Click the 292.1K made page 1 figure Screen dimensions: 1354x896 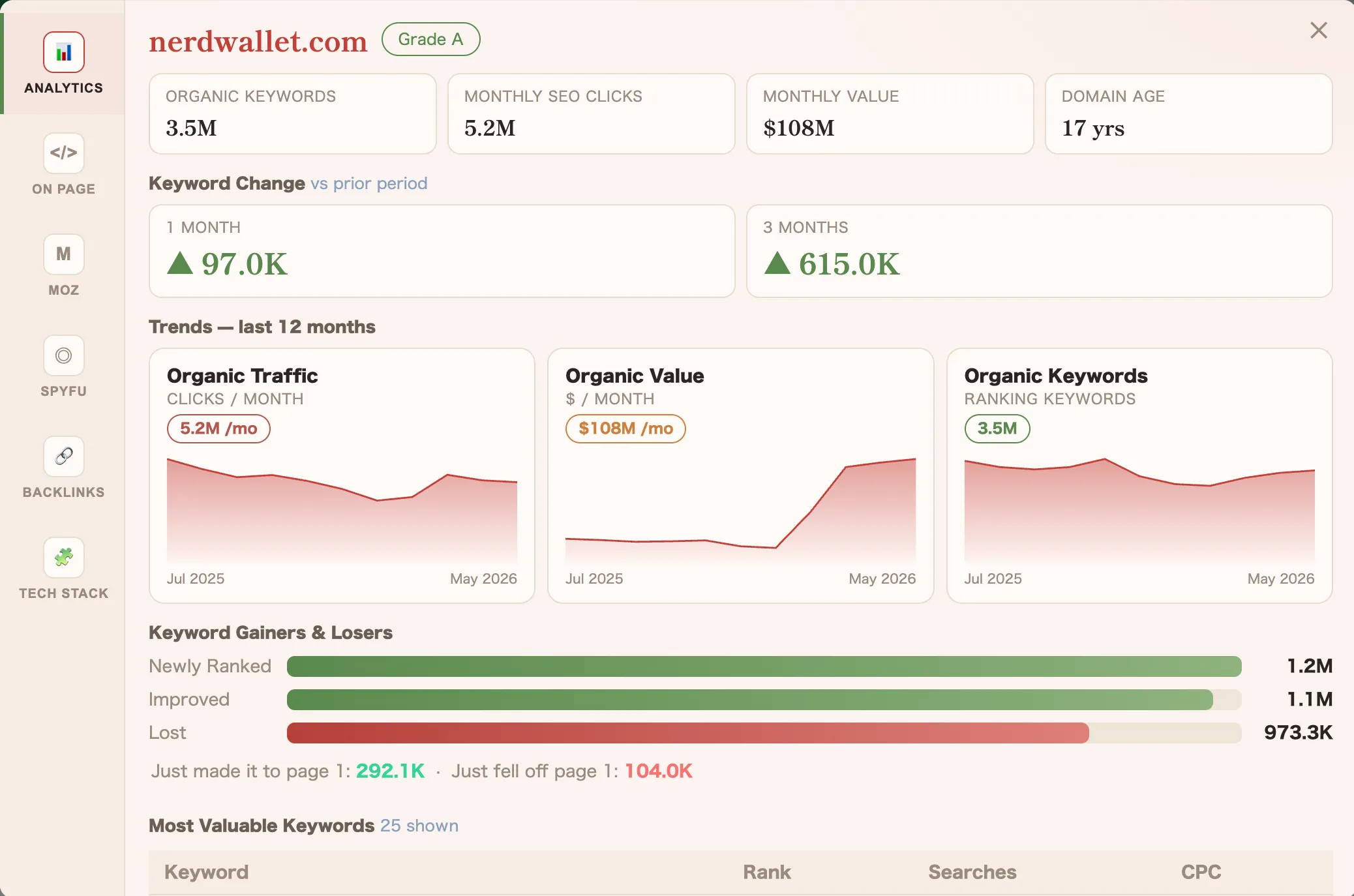pyautogui.click(x=391, y=771)
